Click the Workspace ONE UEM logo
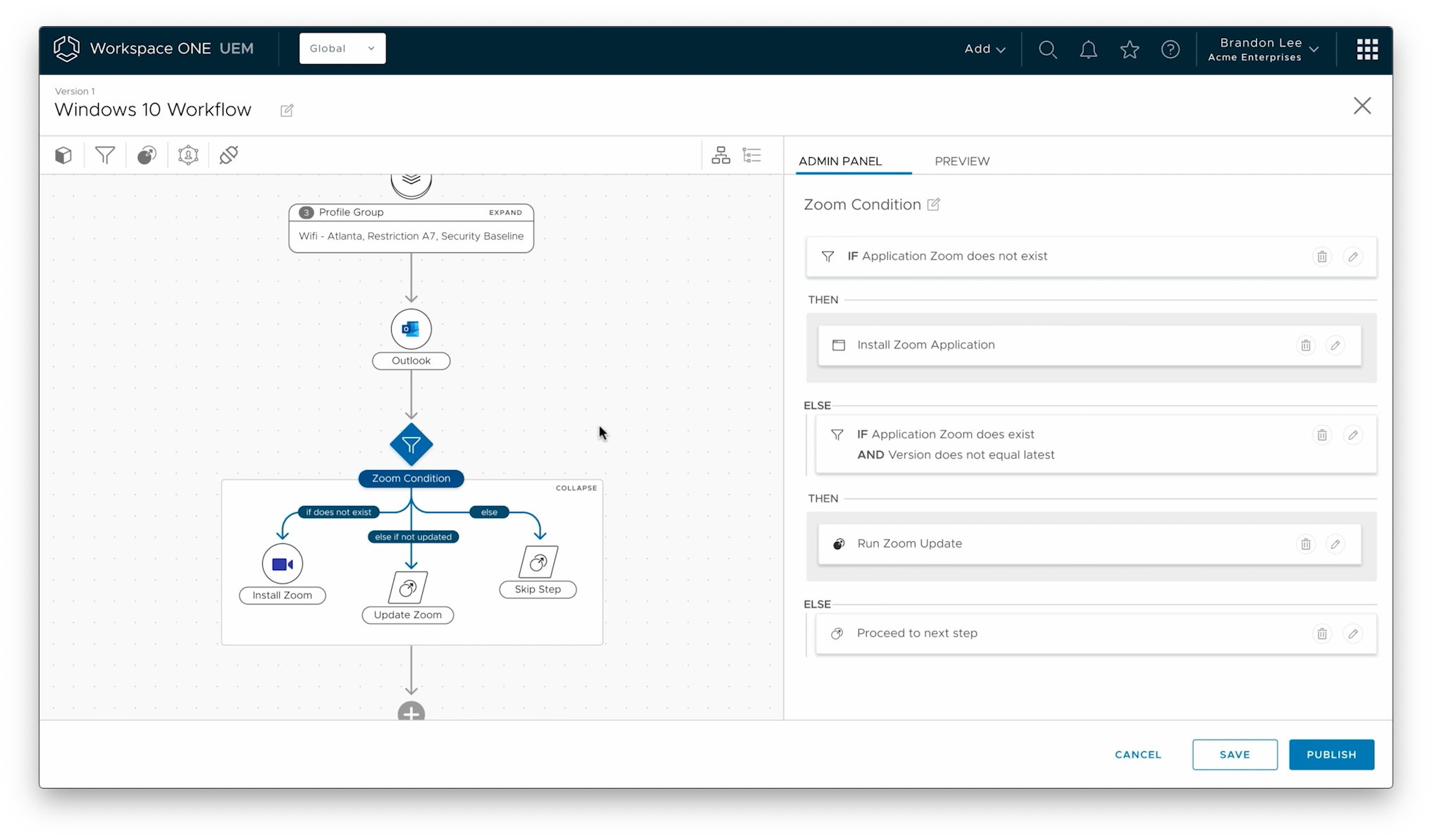The height and width of the screenshot is (840, 1432). tap(154, 49)
